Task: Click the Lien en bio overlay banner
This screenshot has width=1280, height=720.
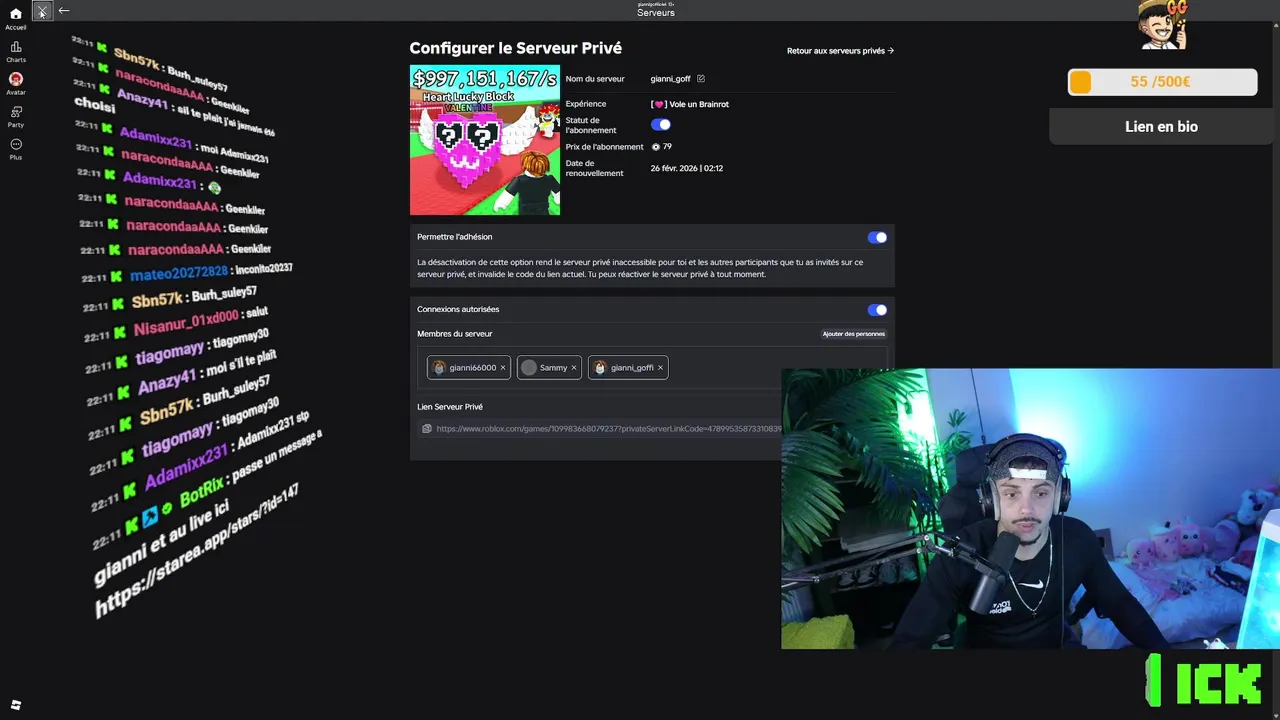Action: [1161, 127]
